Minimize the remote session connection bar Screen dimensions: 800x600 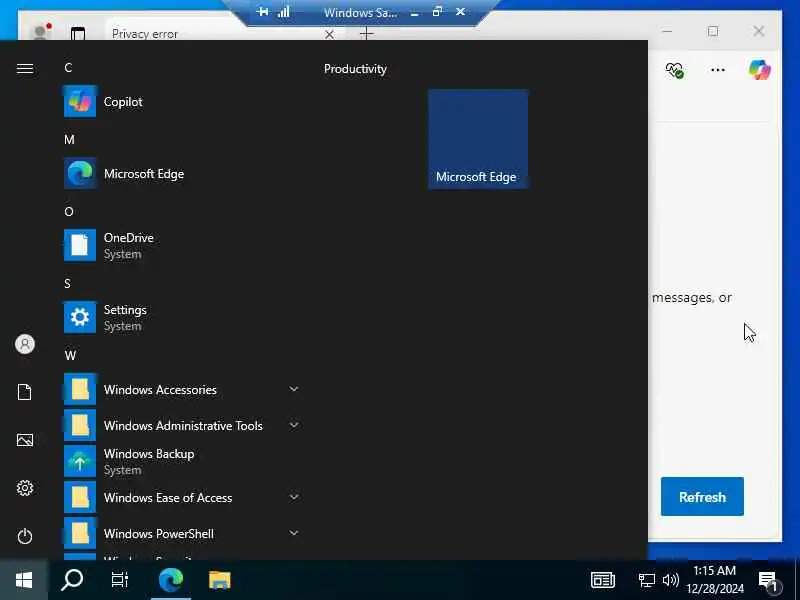tap(414, 12)
